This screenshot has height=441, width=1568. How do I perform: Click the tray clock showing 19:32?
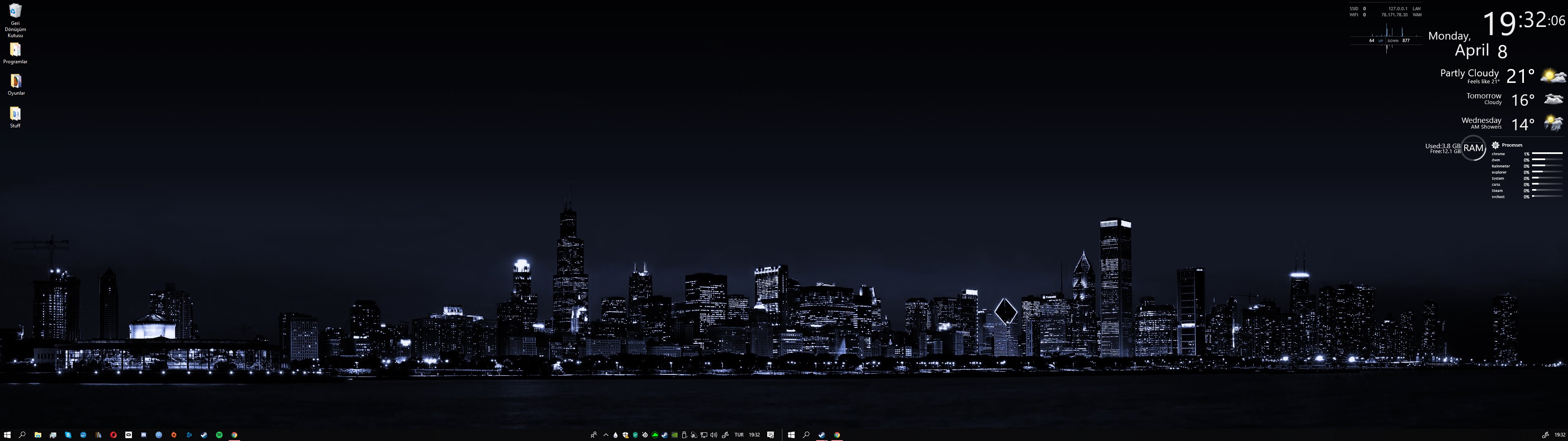[754, 435]
